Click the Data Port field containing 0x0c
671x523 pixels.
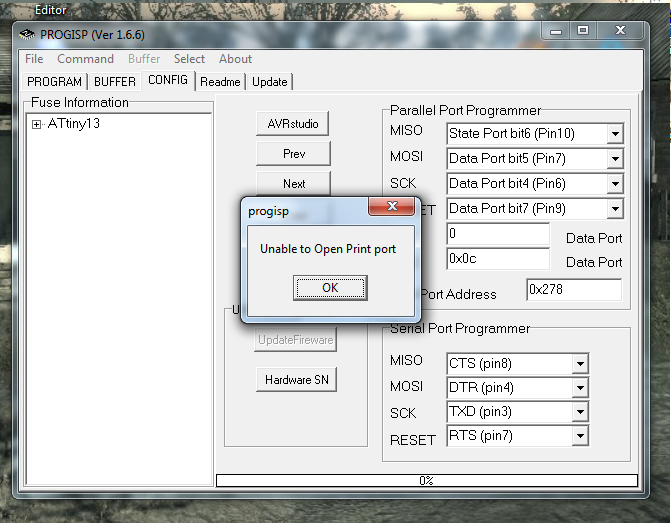coord(498,259)
